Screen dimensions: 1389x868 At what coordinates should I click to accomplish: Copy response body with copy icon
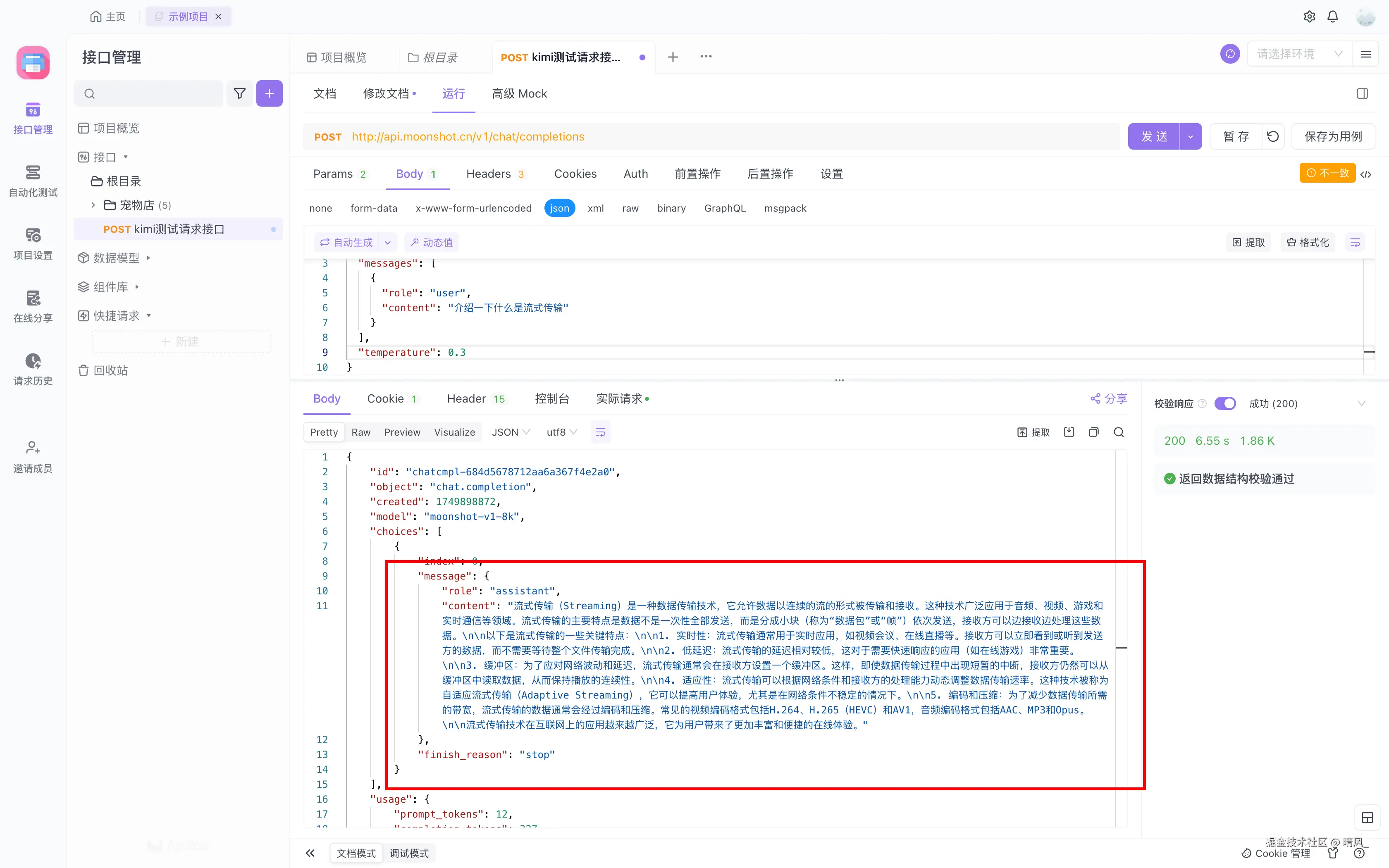pyautogui.click(x=1093, y=432)
